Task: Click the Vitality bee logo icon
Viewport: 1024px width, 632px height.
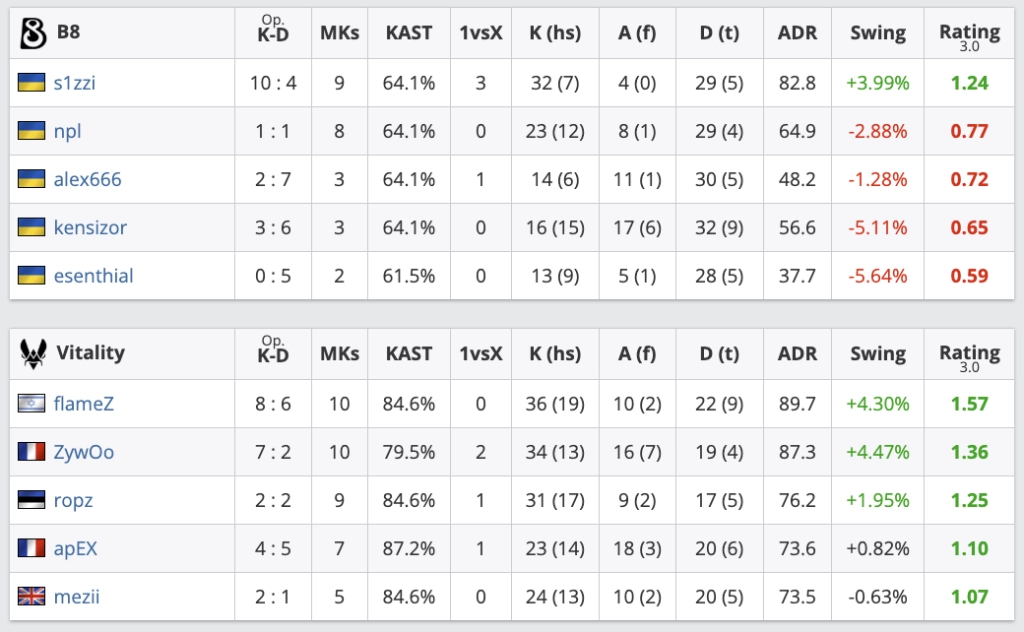Action: (33, 354)
